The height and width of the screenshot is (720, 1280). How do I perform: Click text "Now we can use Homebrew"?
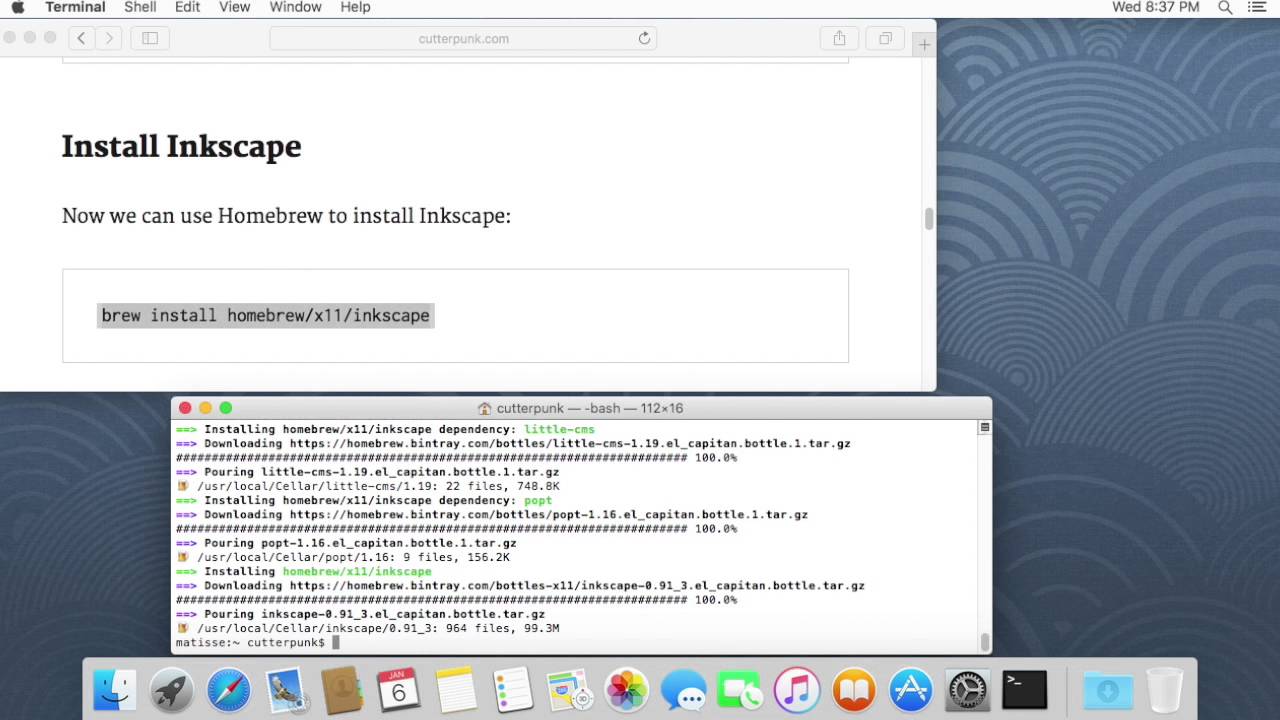coord(192,216)
